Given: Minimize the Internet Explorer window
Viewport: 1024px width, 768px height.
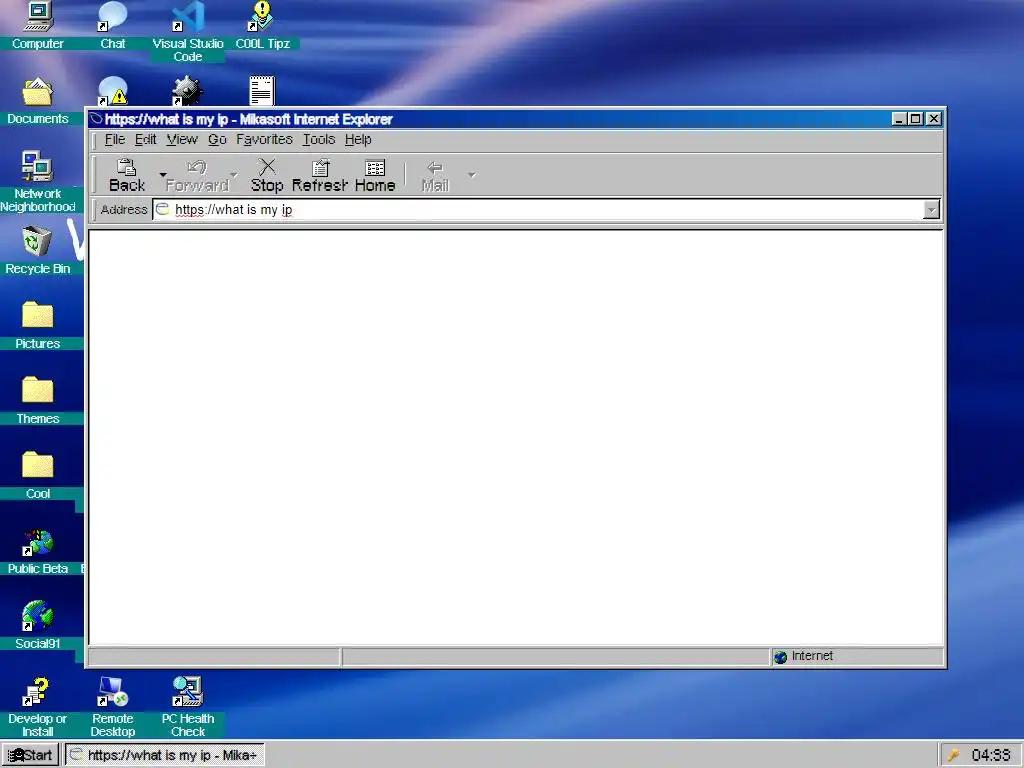Looking at the screenshot, I should pos(899,119).
